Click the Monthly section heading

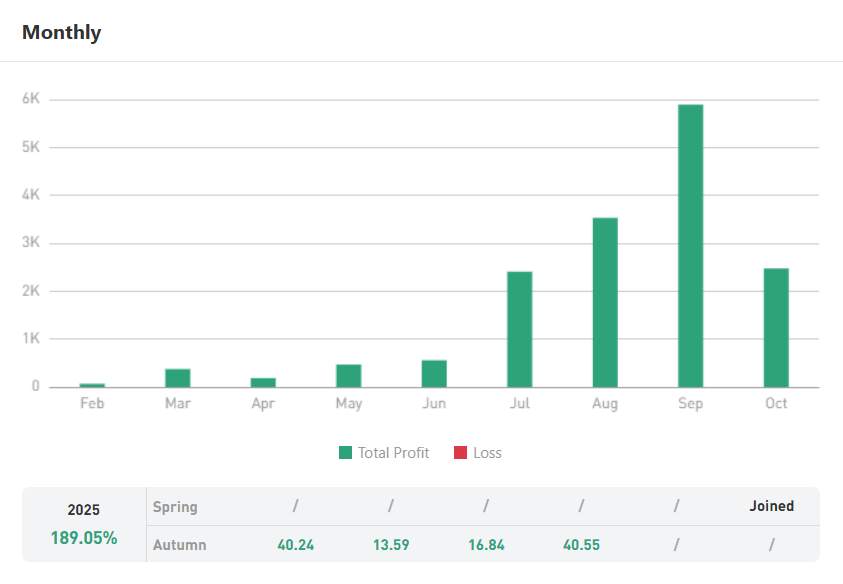[62, 32]
